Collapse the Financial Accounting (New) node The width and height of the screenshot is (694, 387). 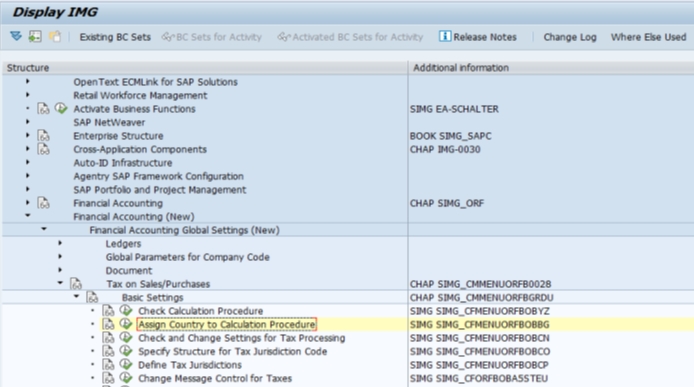pyautogui.click(x=27, y=216)
